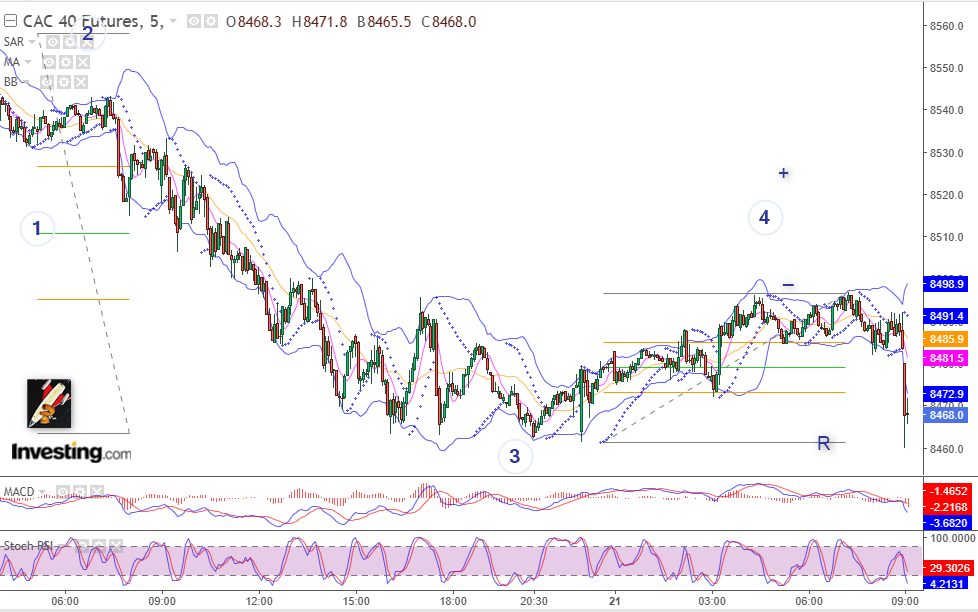978x612 pixels.
Task: Click the 8510.0 tick on price axis
Action: 946,237
